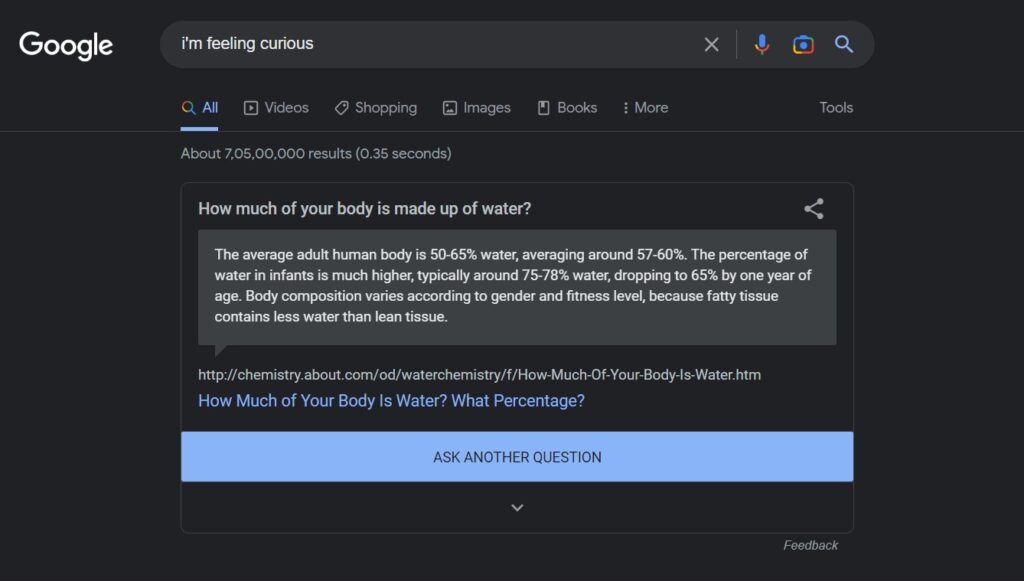Click Ask Another Question button
This screenshot has height=581, width=1024.
pos(517,456)
